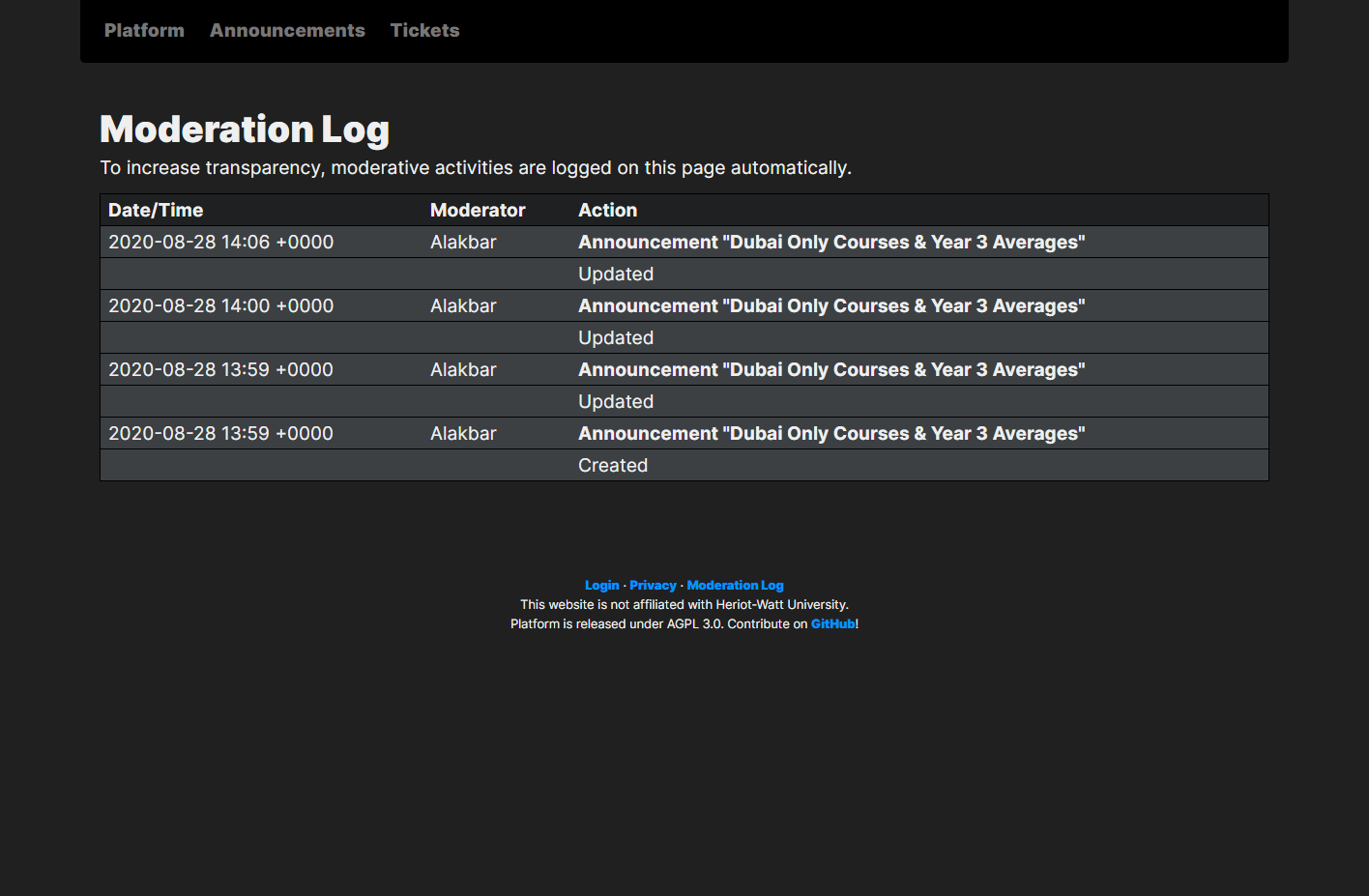Click Alakbar in the first log row
Image resolution: width=1369 pixels, height=896 pixels.
click(x=463, y=242)
